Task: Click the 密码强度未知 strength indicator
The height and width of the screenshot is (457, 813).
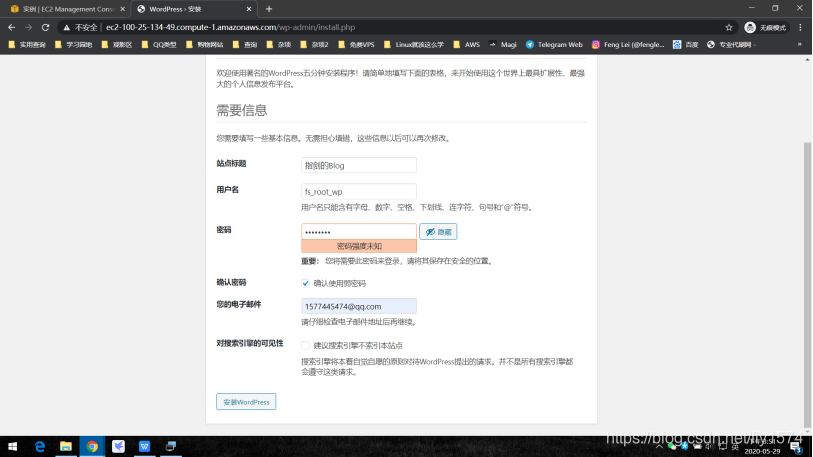Action: 359,246
